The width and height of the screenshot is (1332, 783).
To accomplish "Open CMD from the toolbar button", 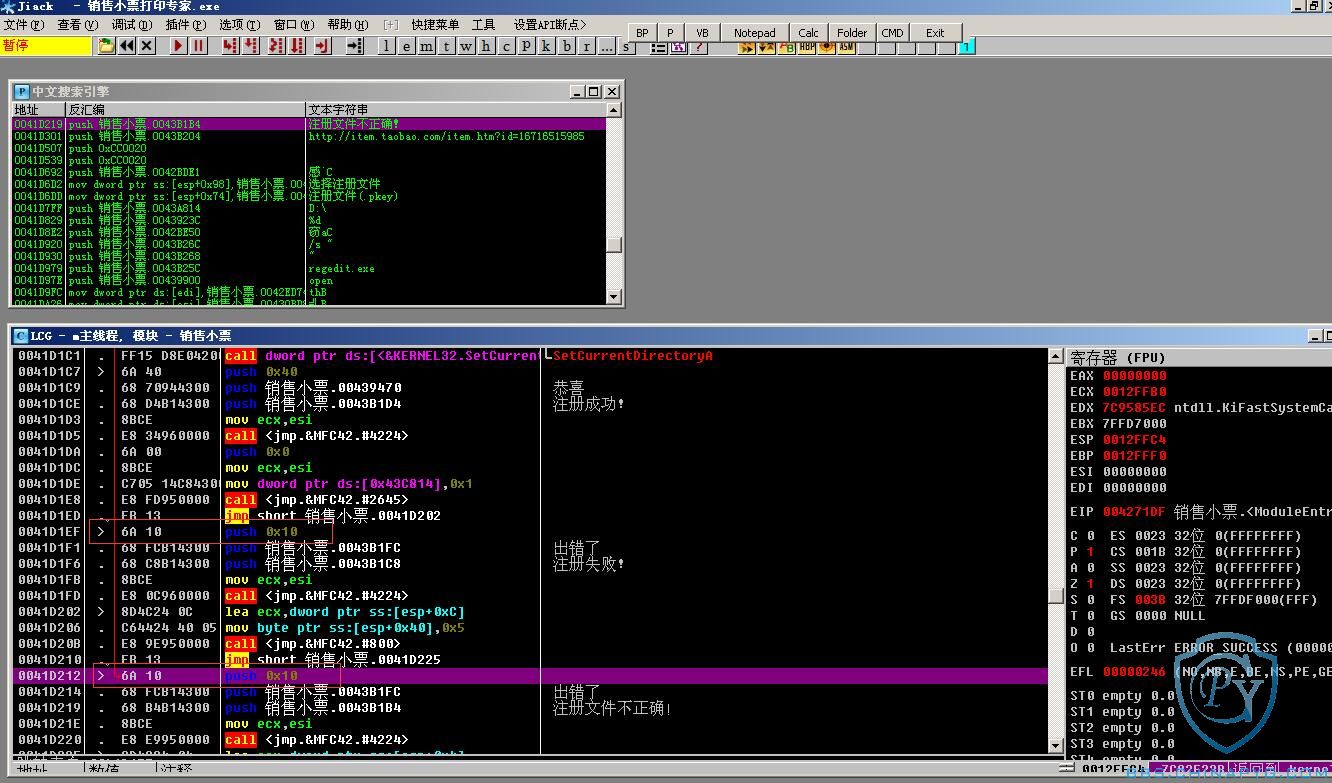I will tap(892, 33).
